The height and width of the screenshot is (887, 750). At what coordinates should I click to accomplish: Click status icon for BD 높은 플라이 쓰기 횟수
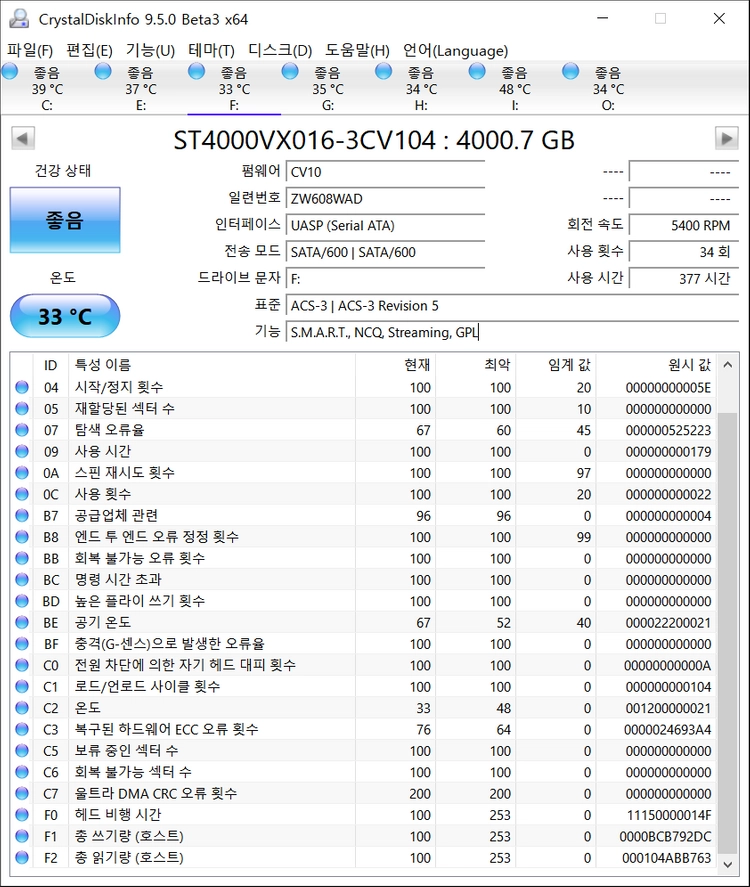(22, 601)
